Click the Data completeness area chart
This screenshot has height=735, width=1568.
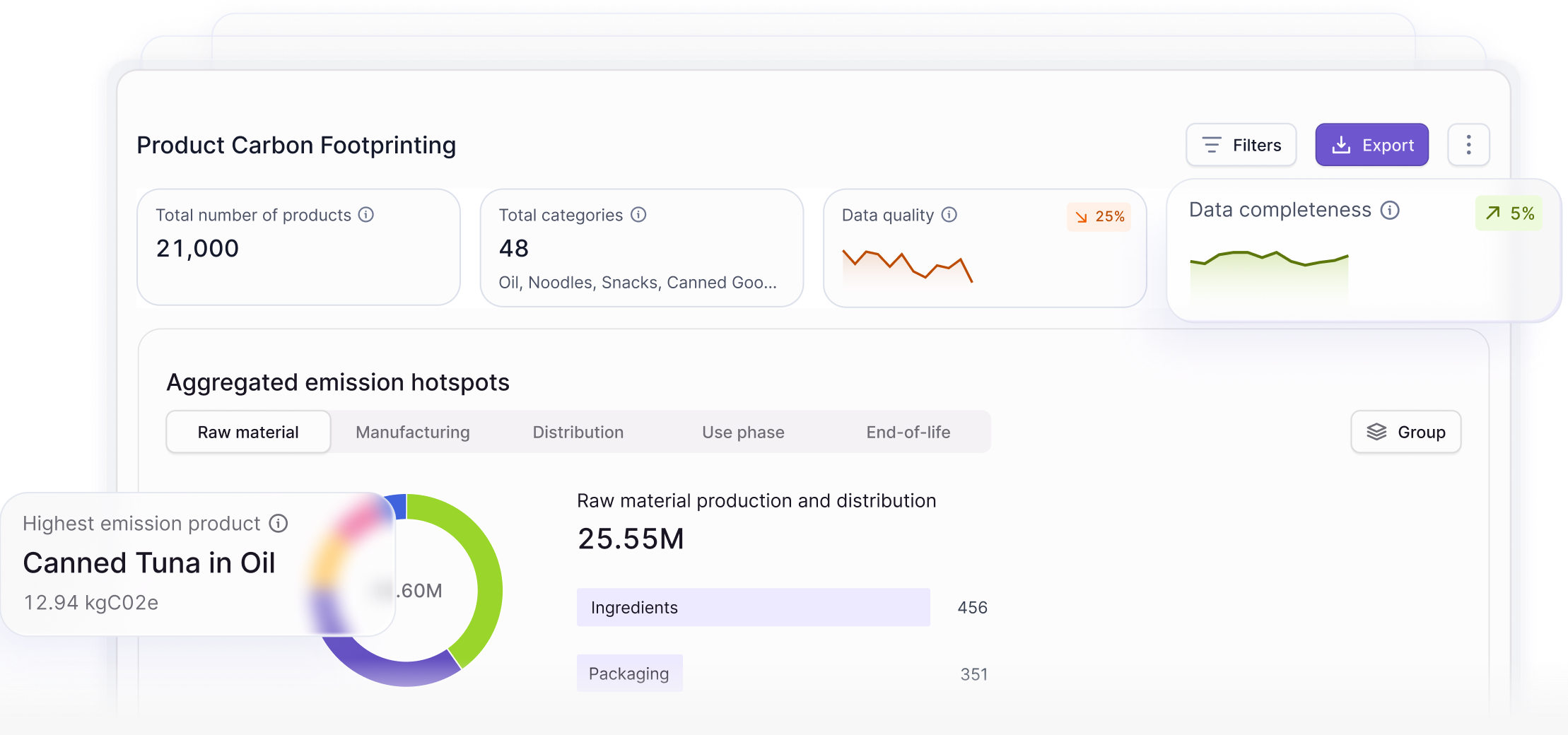pos(1269,277)
